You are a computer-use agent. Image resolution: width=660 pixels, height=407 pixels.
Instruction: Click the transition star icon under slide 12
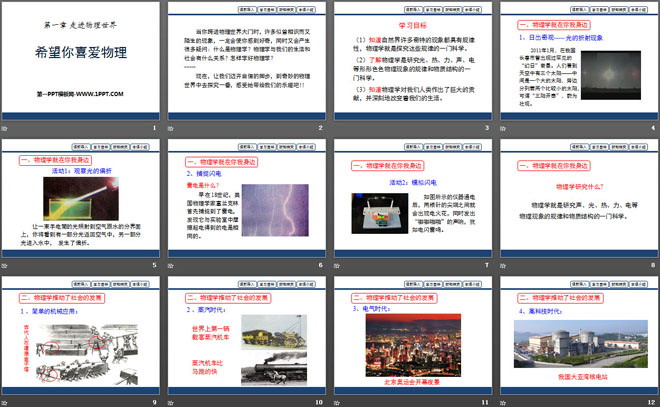pos(500,402)
